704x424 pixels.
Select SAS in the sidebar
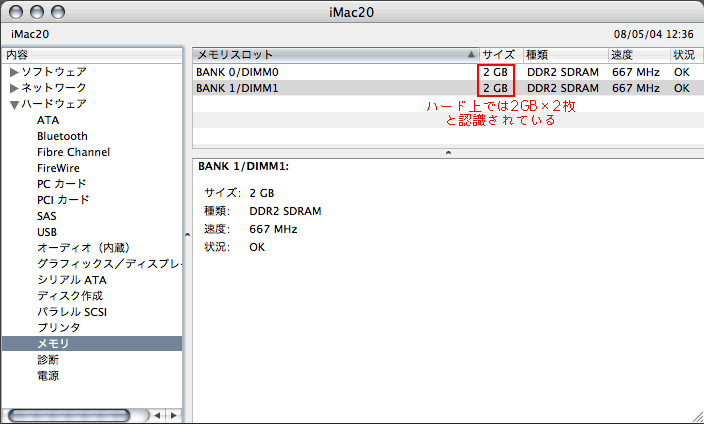click(47, 216)
